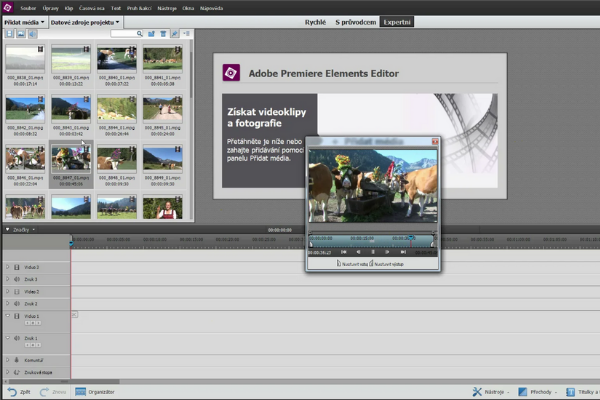The width and height of the screenshot is (600, 400).
Task: Go to previous edit point in preview window
Action: click(x=344, y=252)
